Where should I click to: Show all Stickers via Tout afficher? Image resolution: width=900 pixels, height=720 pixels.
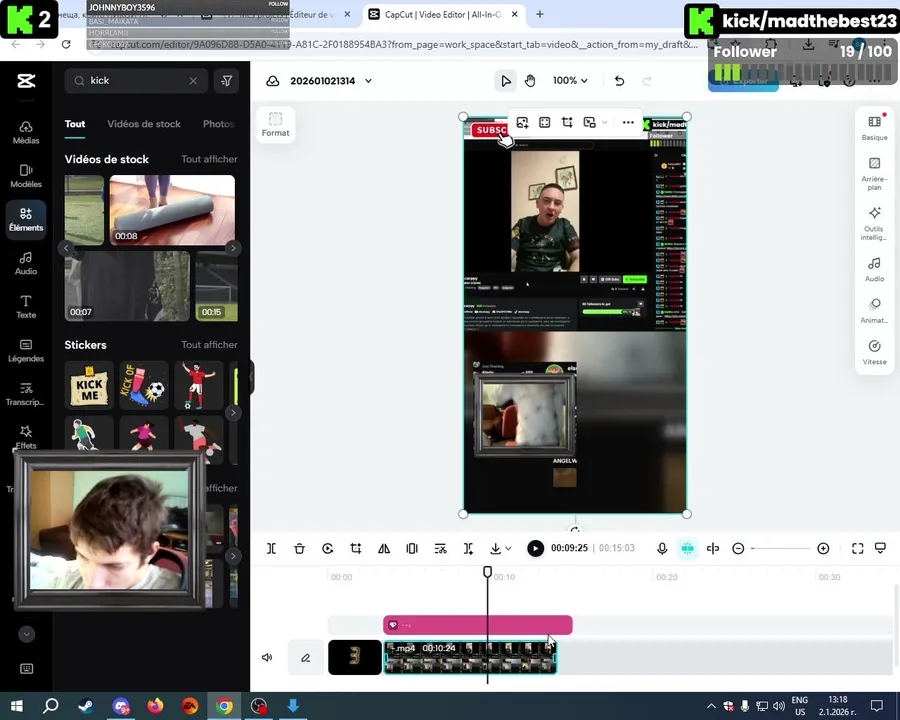[x=210, y=344]
